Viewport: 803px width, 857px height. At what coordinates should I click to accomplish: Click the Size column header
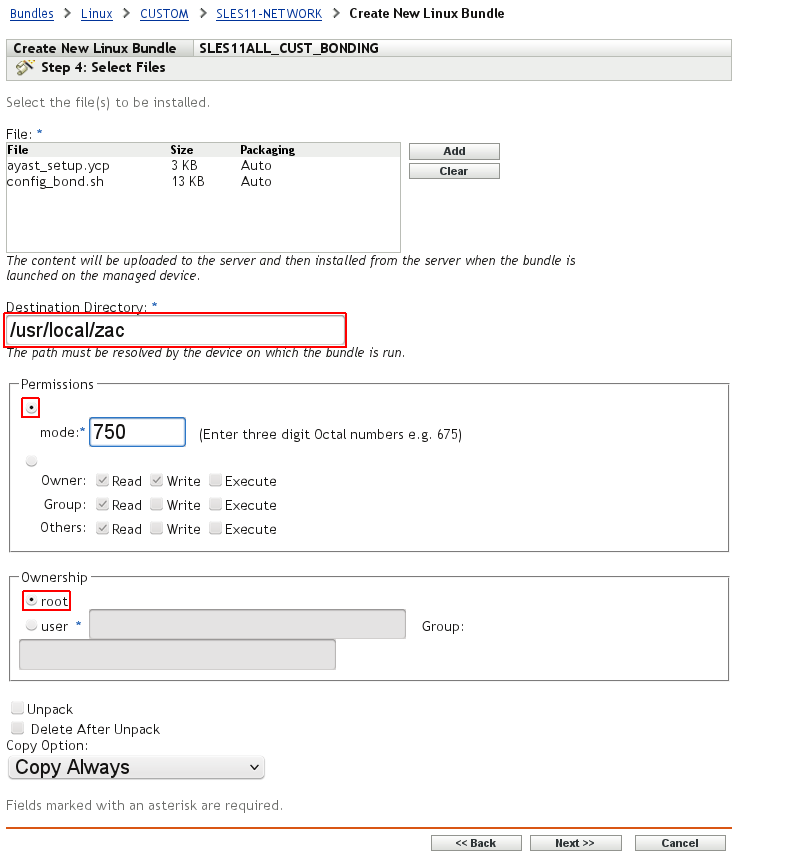(181, 150)
